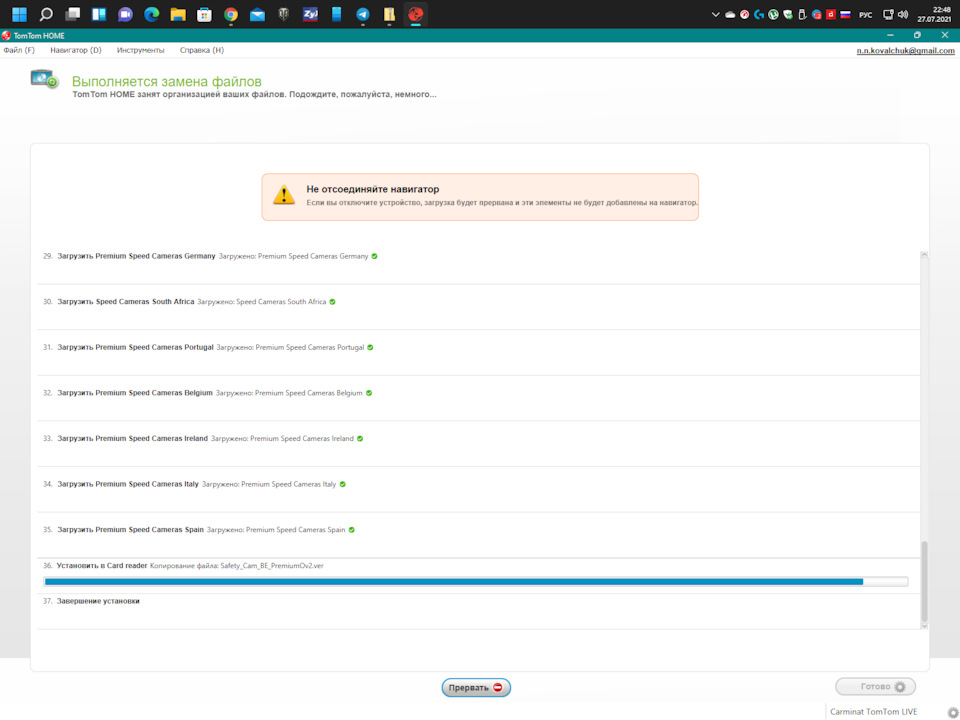
Task: Open the Навигатор (D) menu
Action: pyautogui.click(x=76, y=50)
